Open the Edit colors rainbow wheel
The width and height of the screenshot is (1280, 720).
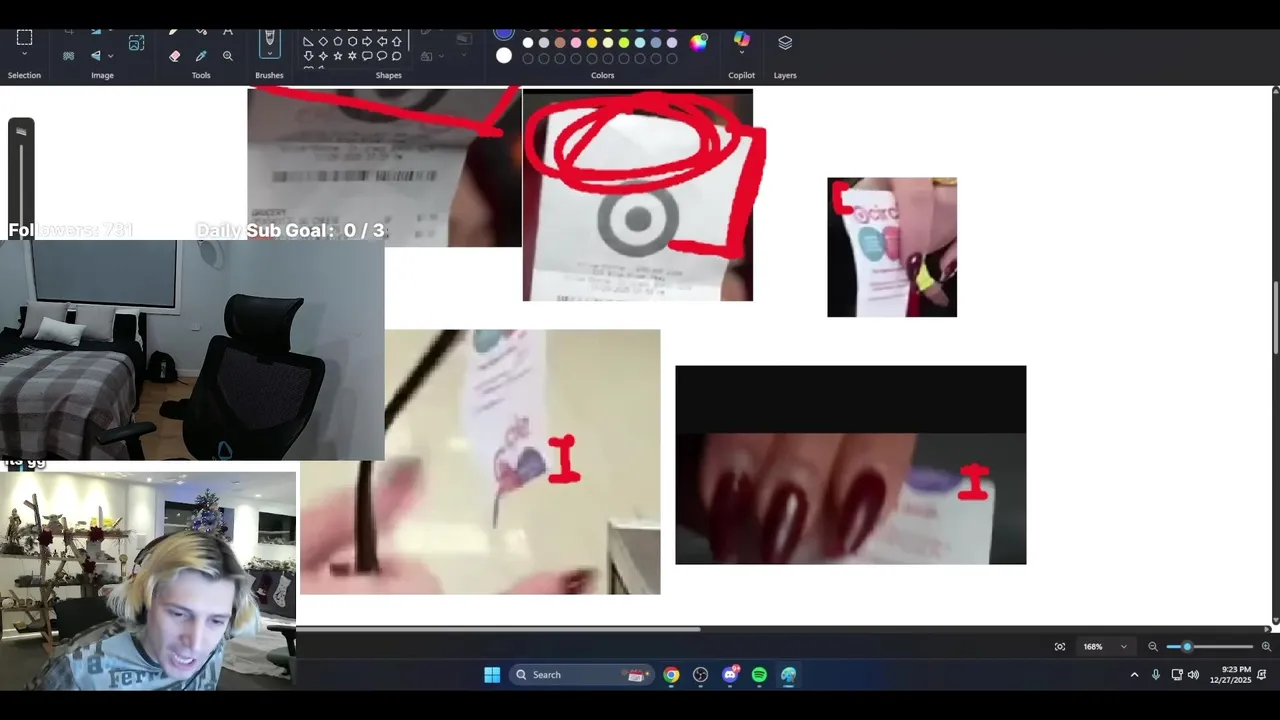pyautogui.click(x=698, y=43)
